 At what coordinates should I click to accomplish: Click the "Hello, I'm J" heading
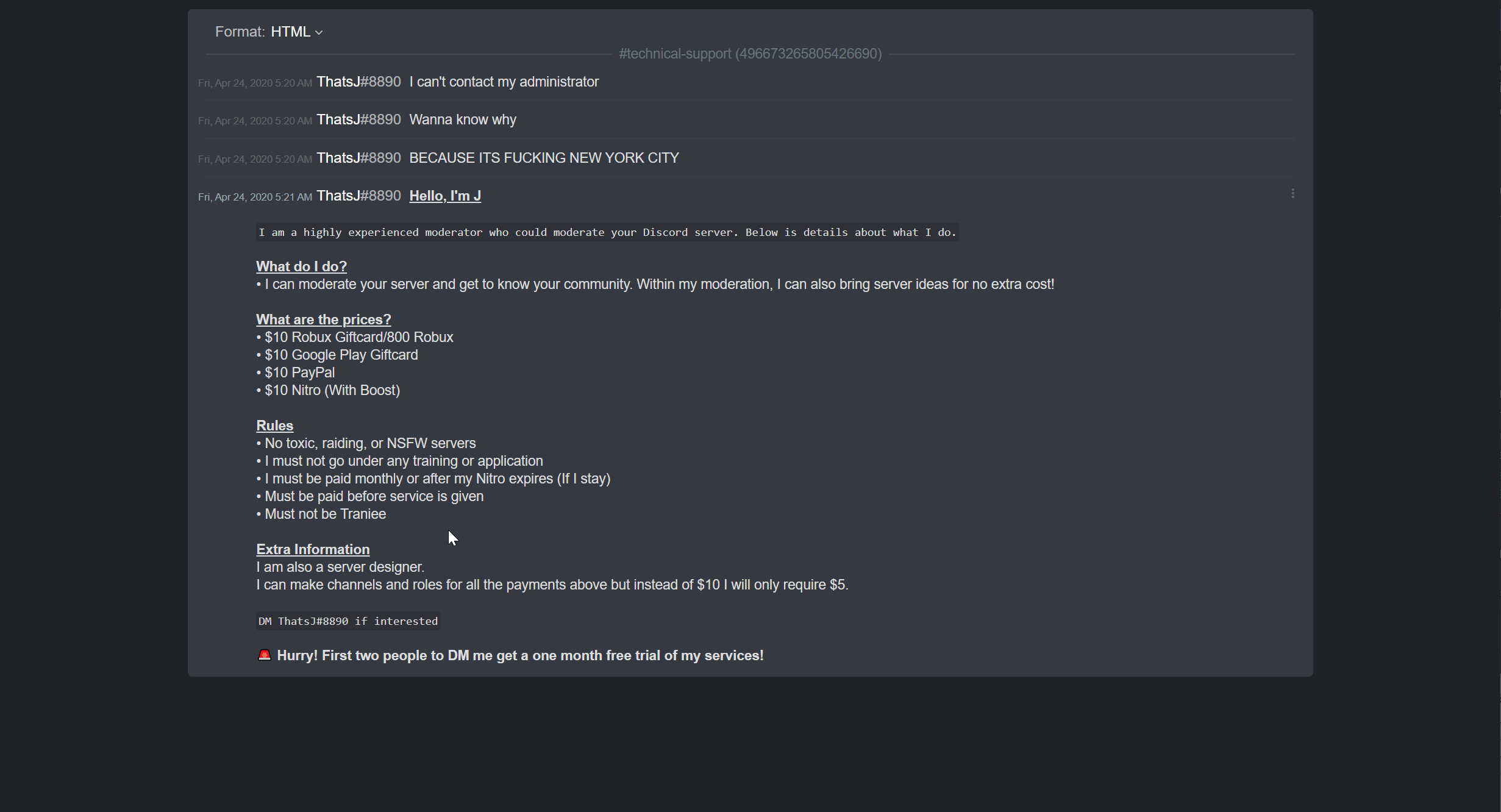(x=445, y=196)
